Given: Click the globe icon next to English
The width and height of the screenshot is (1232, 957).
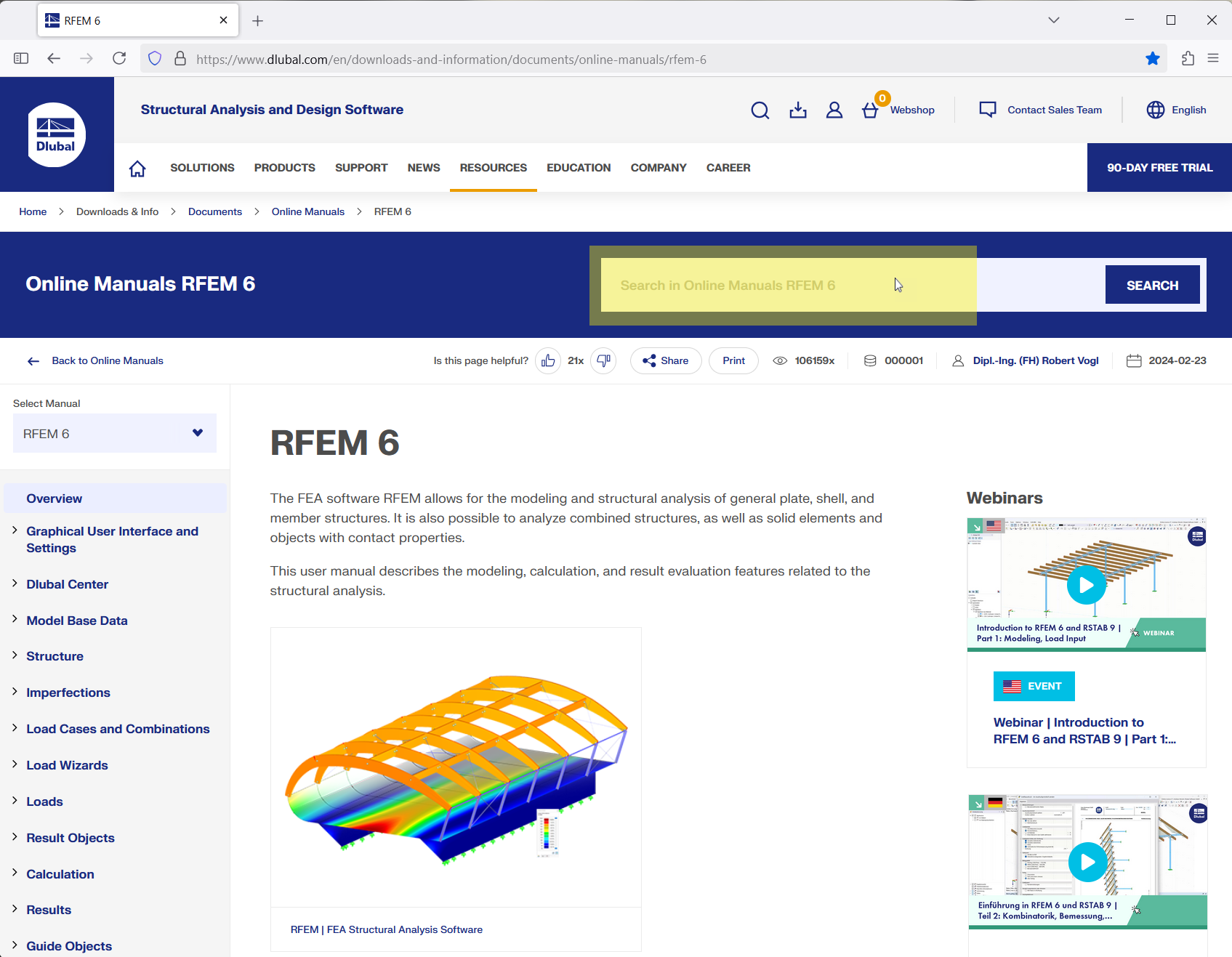Looking at the screenshot, I should click(1155, 110).
